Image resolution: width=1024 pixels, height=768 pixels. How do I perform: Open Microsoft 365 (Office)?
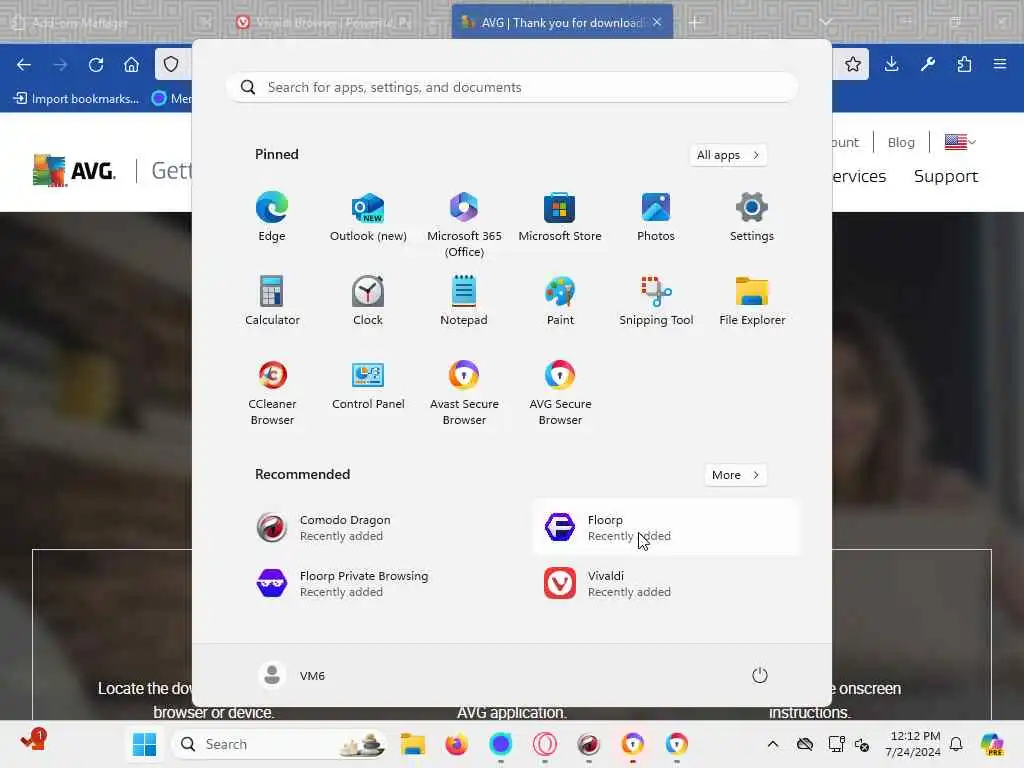pyautogui.click(x=464, y=225)
